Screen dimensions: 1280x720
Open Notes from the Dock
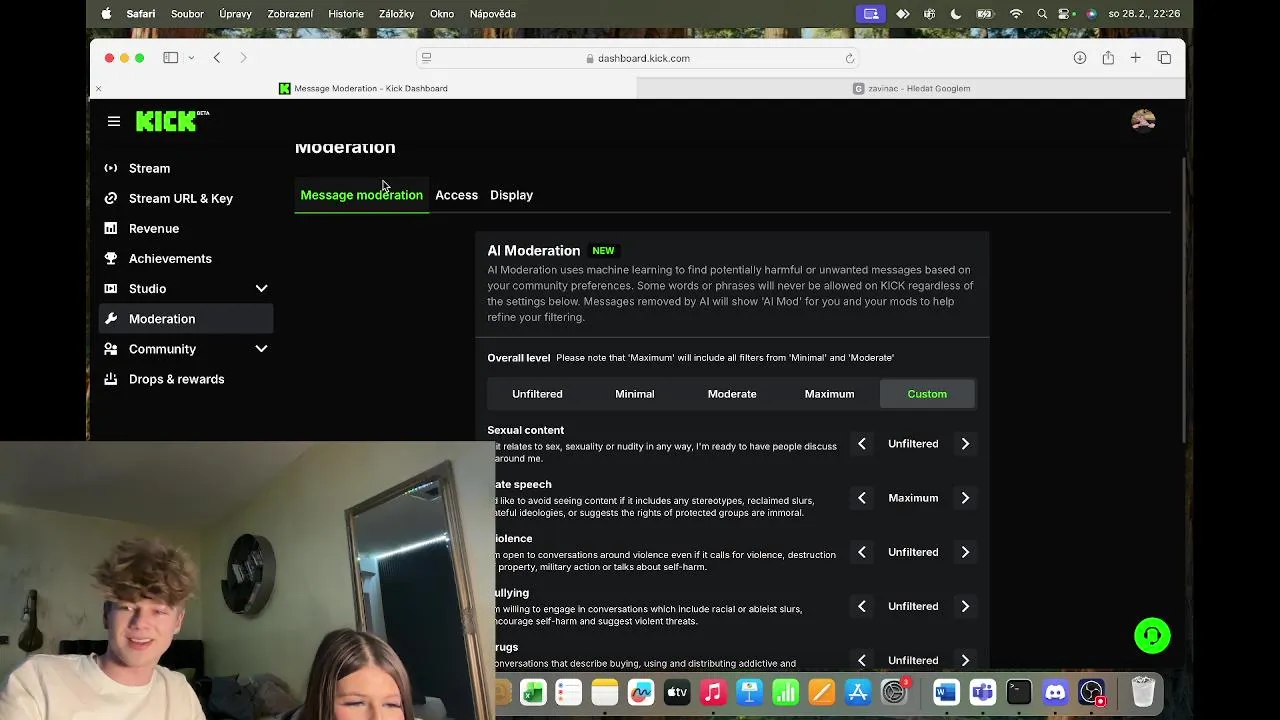(605, 692)
